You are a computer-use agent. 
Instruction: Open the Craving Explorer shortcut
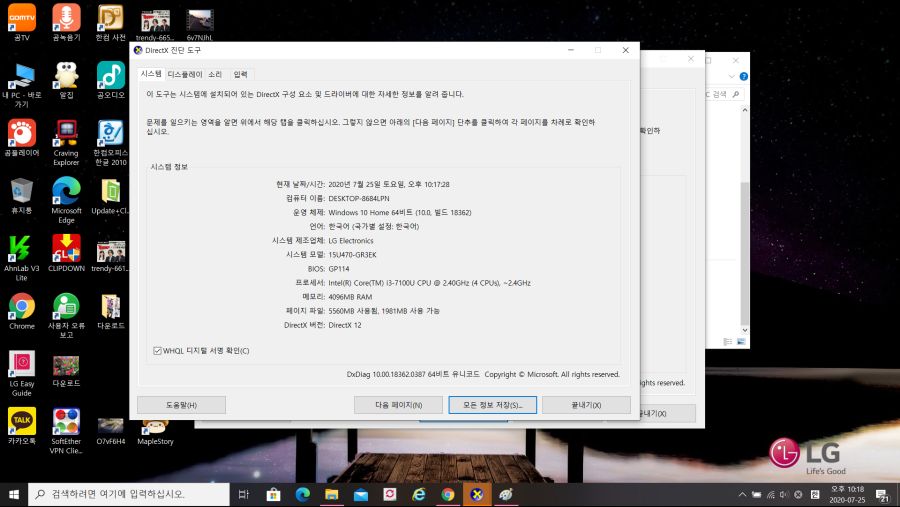click(x=66, y=142)
